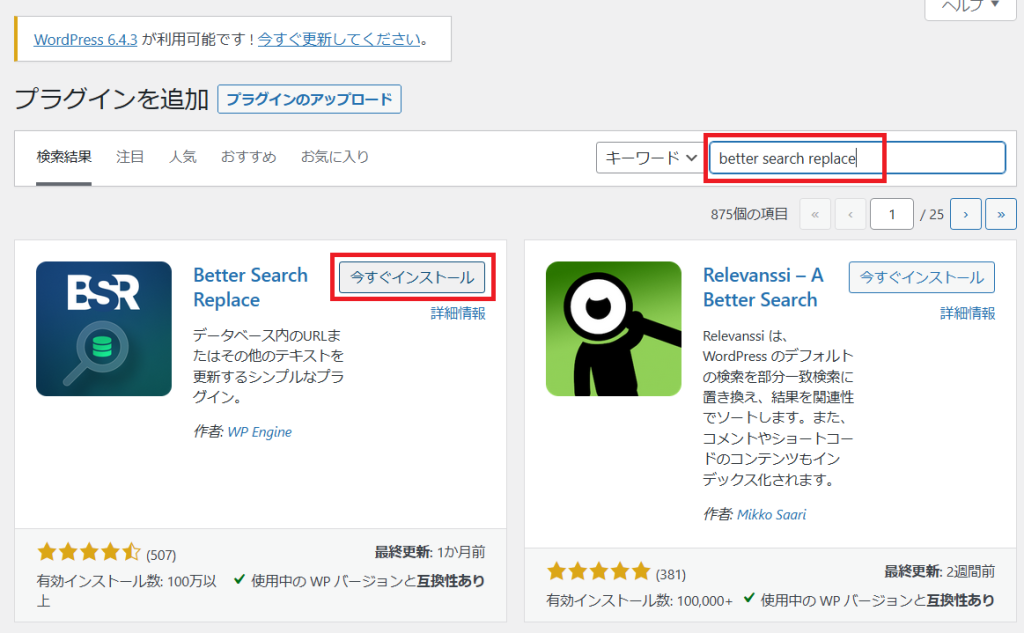Visit author Mikko Saari link
Viewport: 1024px width, 633px height.
pyautogui.click(x=771, y=515)
